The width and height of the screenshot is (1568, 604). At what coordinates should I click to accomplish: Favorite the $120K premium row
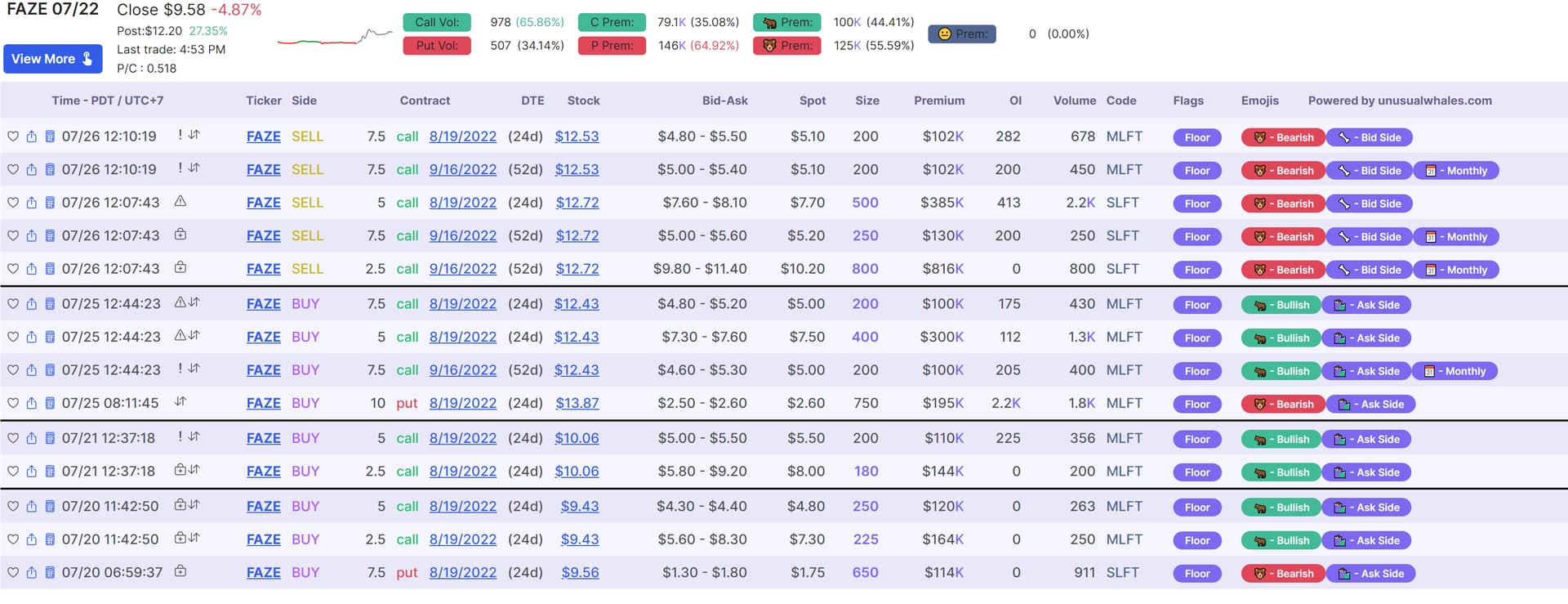13,507
